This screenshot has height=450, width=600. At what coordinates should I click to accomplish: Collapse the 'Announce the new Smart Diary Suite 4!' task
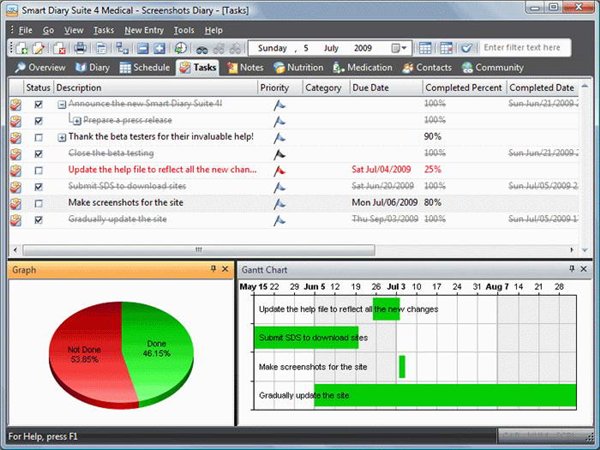(x=62, y=104)
